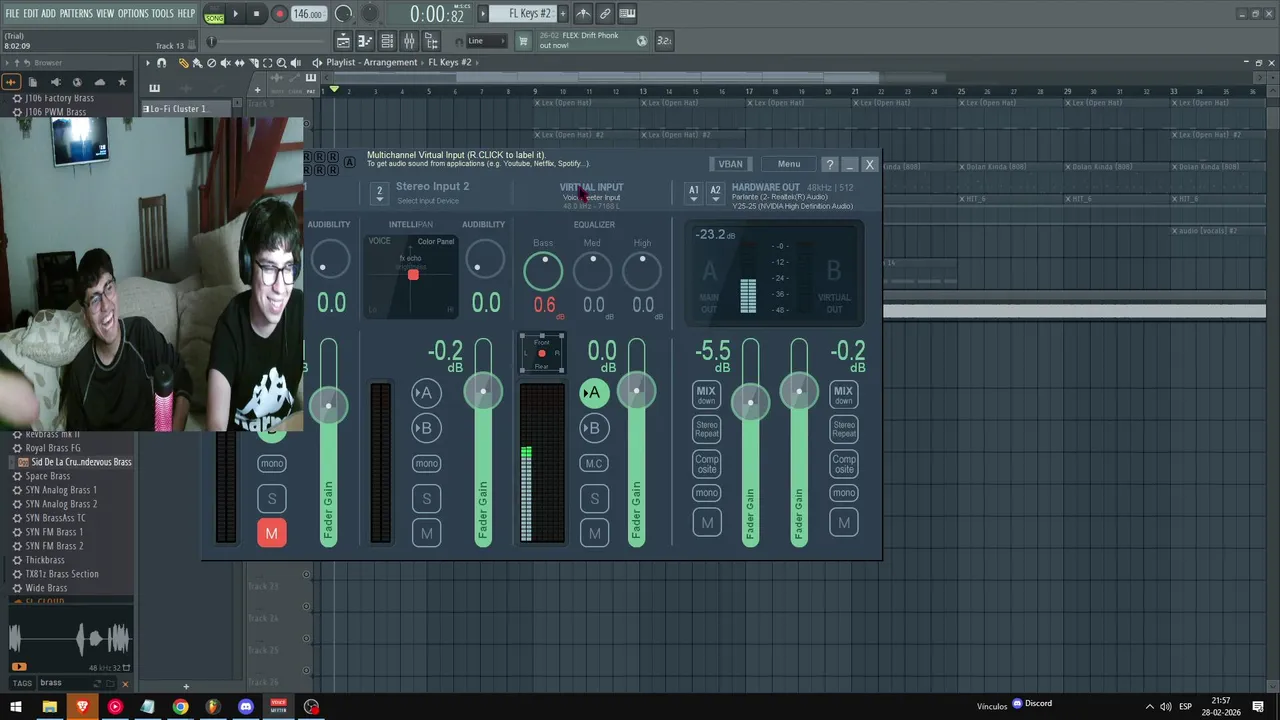Open the Browser view toolbar icon
1280x720 pixels.
coord(431,41)
